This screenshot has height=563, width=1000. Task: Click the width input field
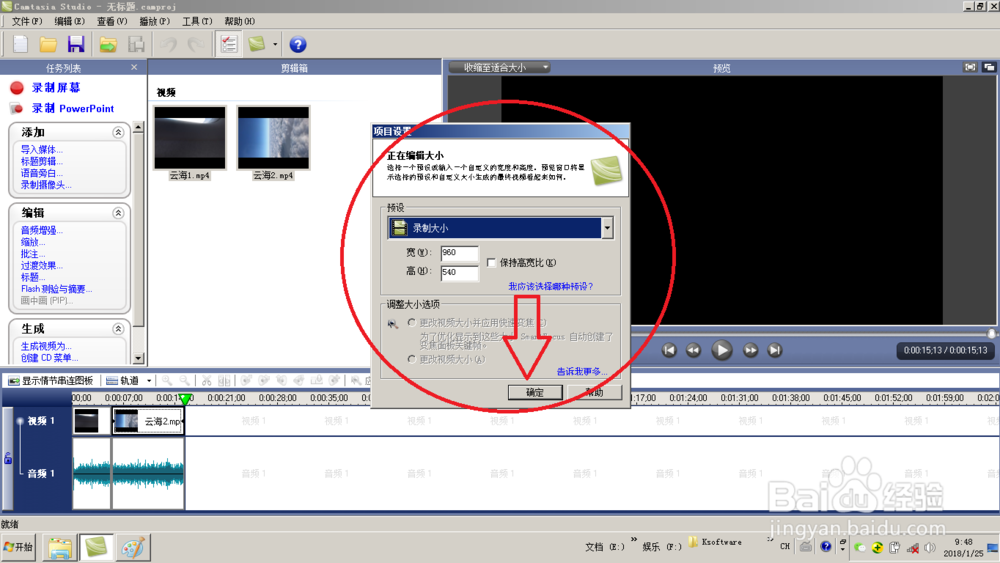tap(459, 253)
